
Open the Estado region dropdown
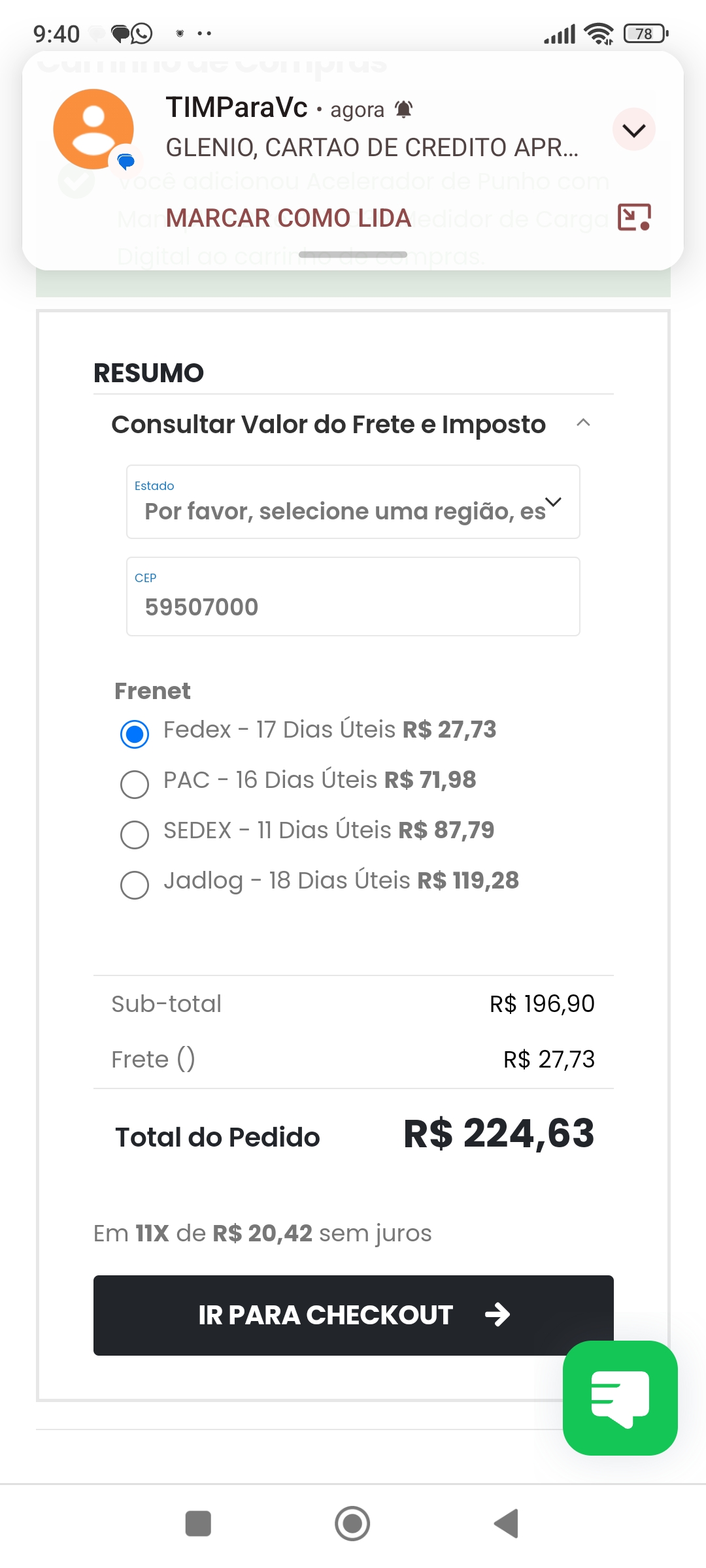(353, 502)
